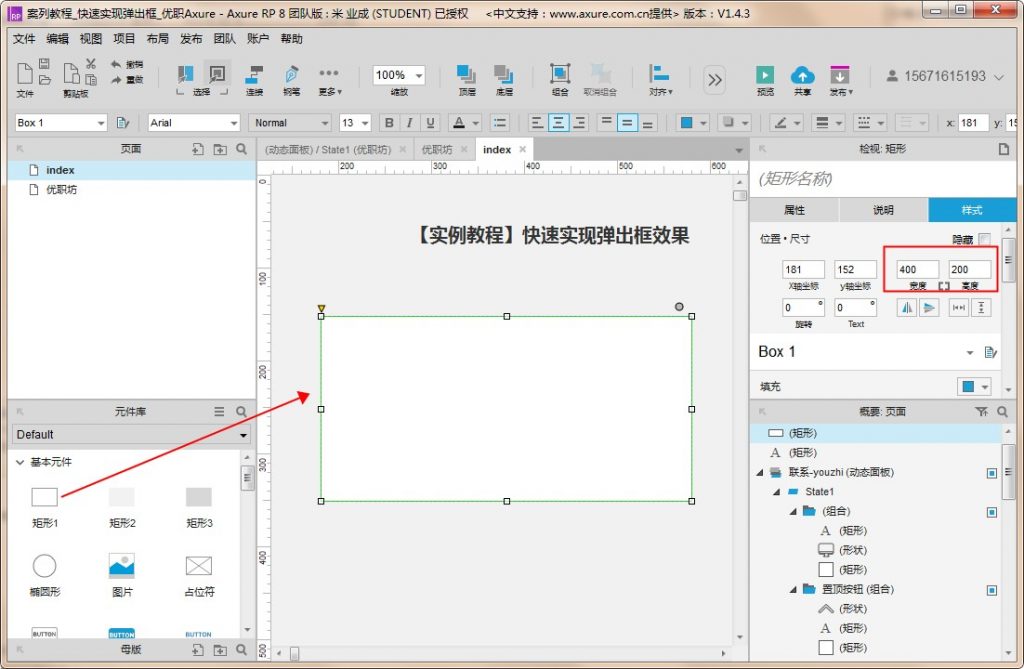
Task: Click the 连接 (Connector) tool icon
Action: point(255,76)
